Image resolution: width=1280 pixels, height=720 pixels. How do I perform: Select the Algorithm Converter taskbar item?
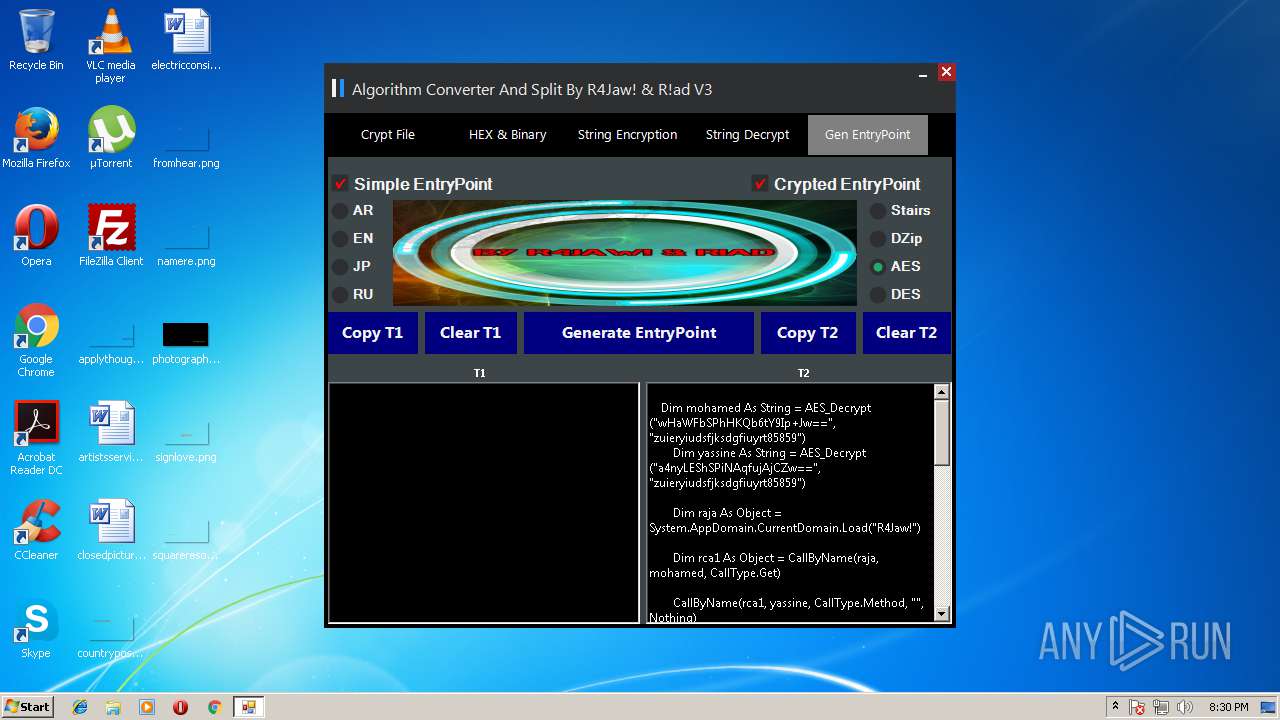click(x=248, y=707)
